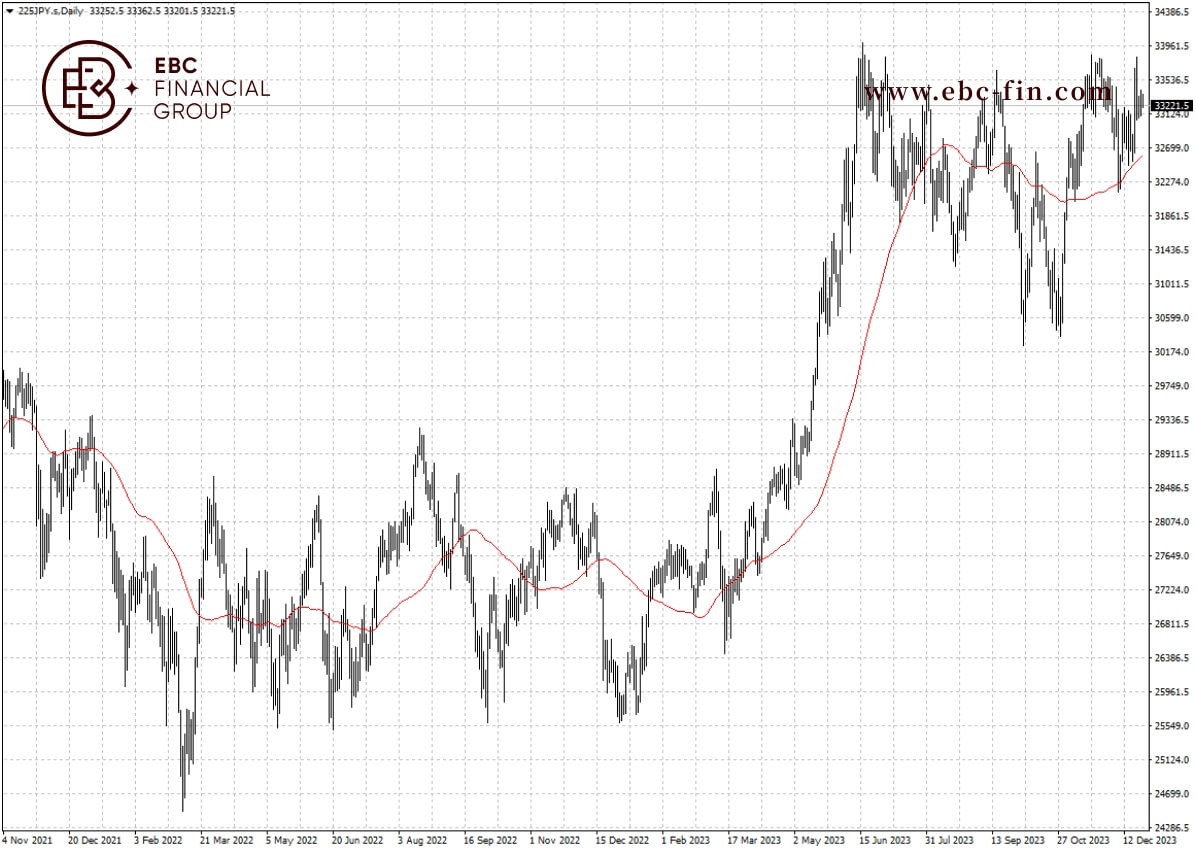Viewport: 1196px width, 852px height.
Task: Select the 4 Nov 2021 date label
Action: pos(28,841)
